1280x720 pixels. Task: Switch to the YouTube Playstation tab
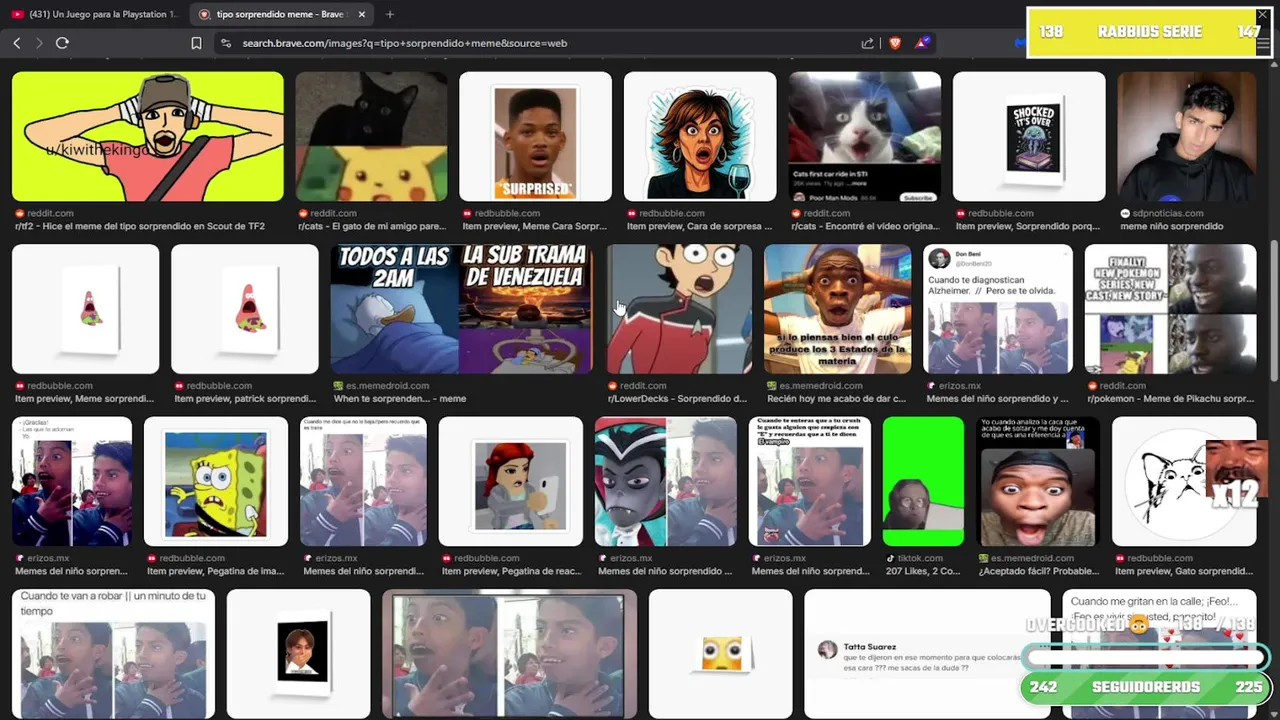[95, 14]
